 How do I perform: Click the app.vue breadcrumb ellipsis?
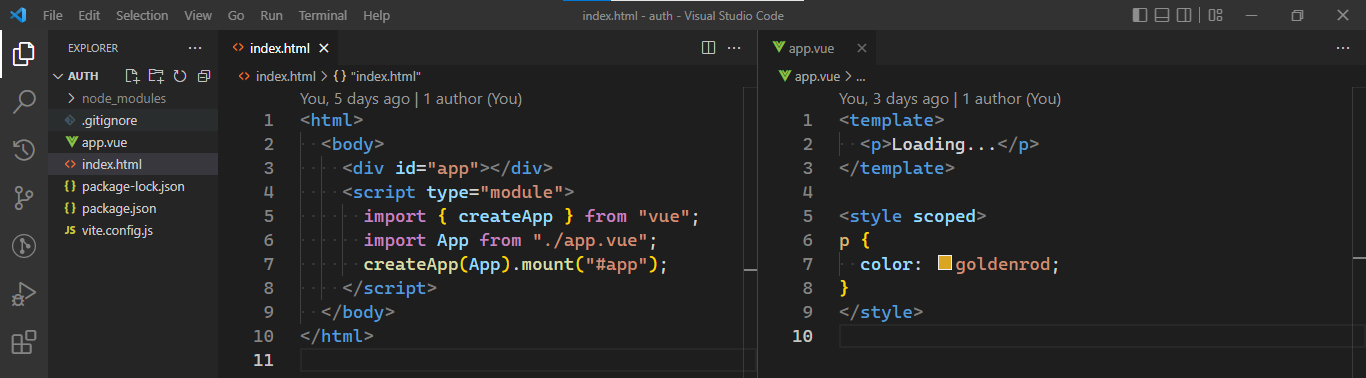pos(861,77)
